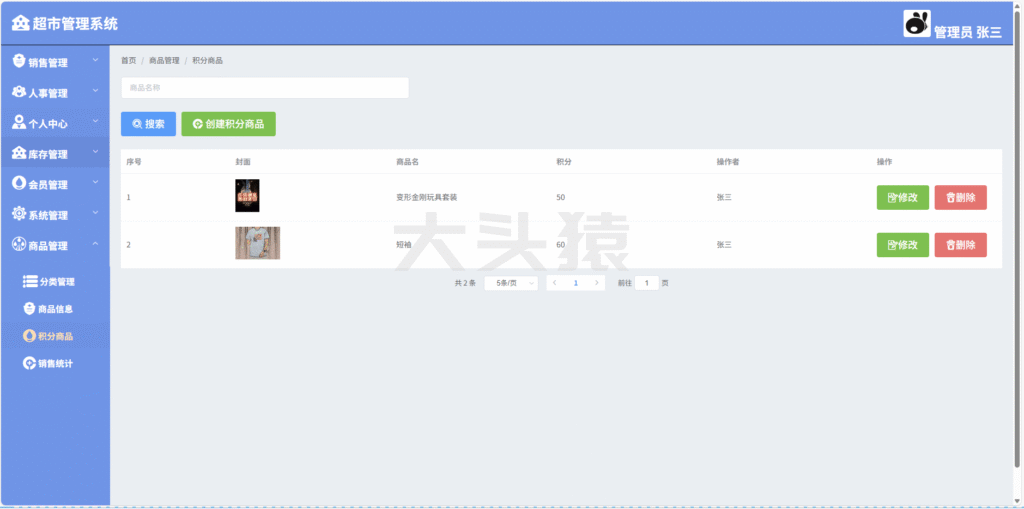Click the plus icon in 创建积分商品 button
This screenshot has height=509, width=1024.
[x=198, y=124]
